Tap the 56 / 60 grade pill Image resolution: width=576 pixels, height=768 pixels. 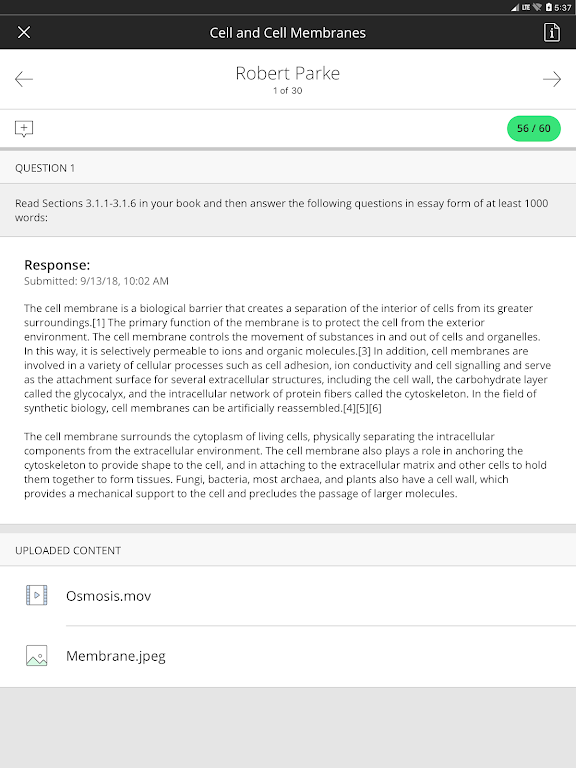click(533, 128)
